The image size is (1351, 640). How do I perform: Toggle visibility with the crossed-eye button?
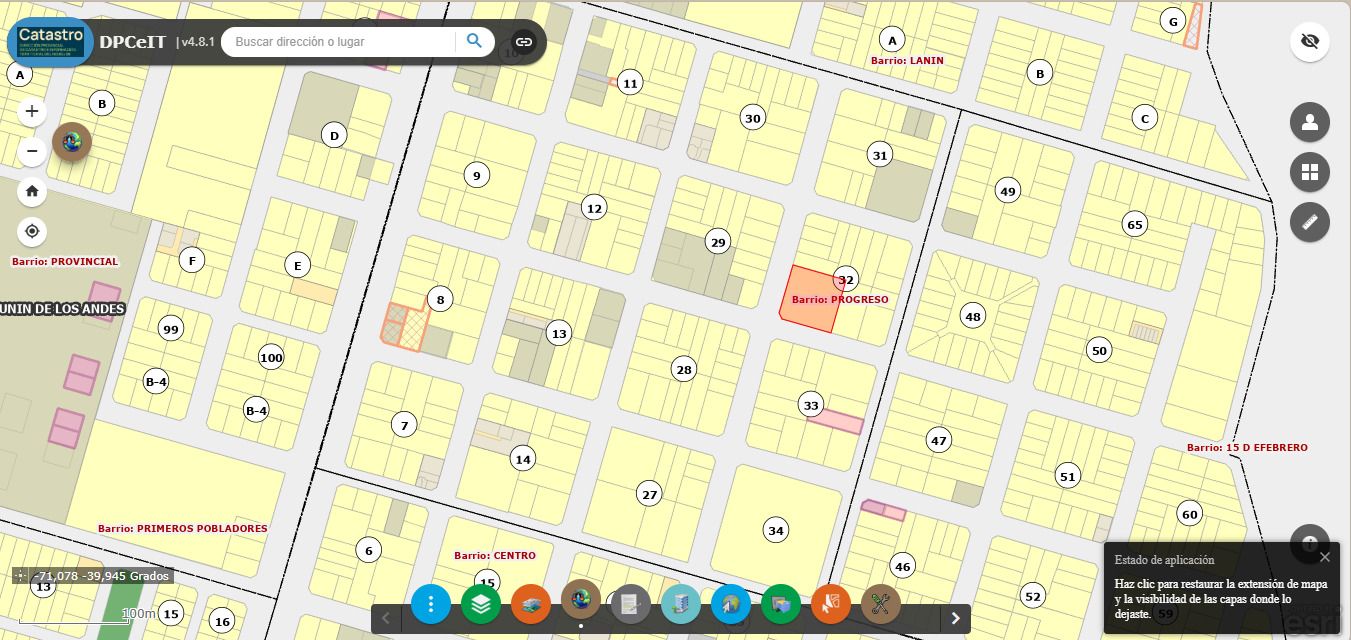pyautogui.click(x=1309, y=42)
